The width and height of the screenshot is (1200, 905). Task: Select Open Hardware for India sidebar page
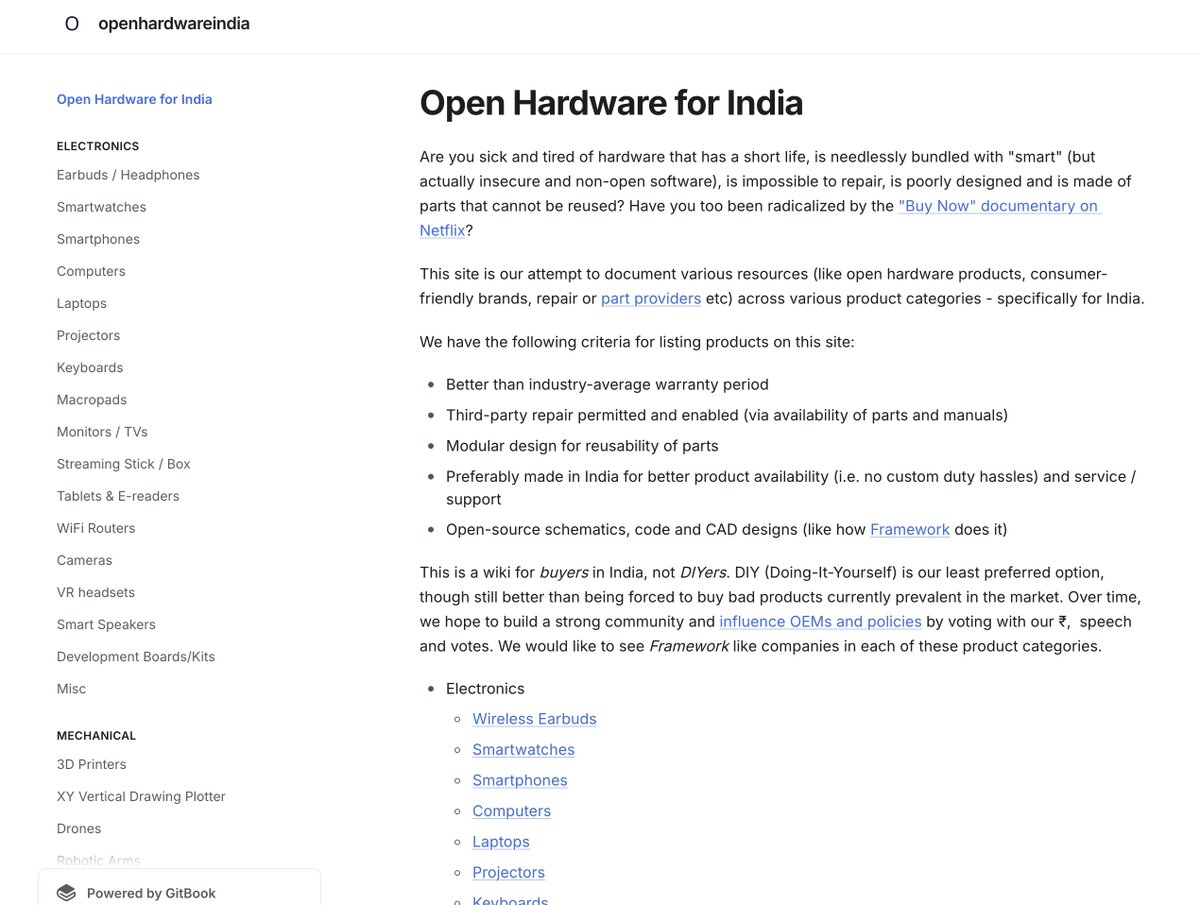coord(134,99)
